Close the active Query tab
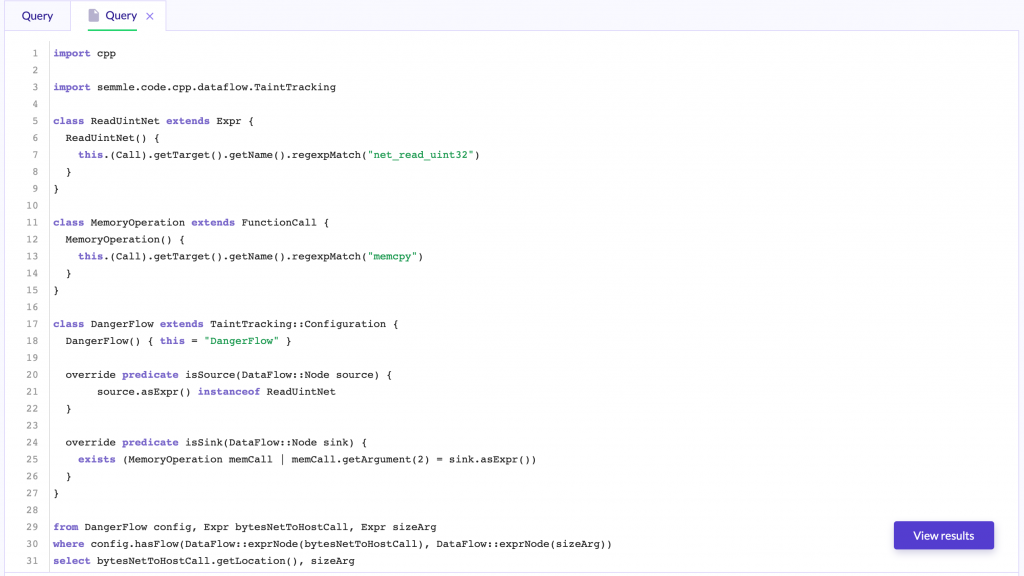The image size is (1024, 576). (x=150, y=16)
